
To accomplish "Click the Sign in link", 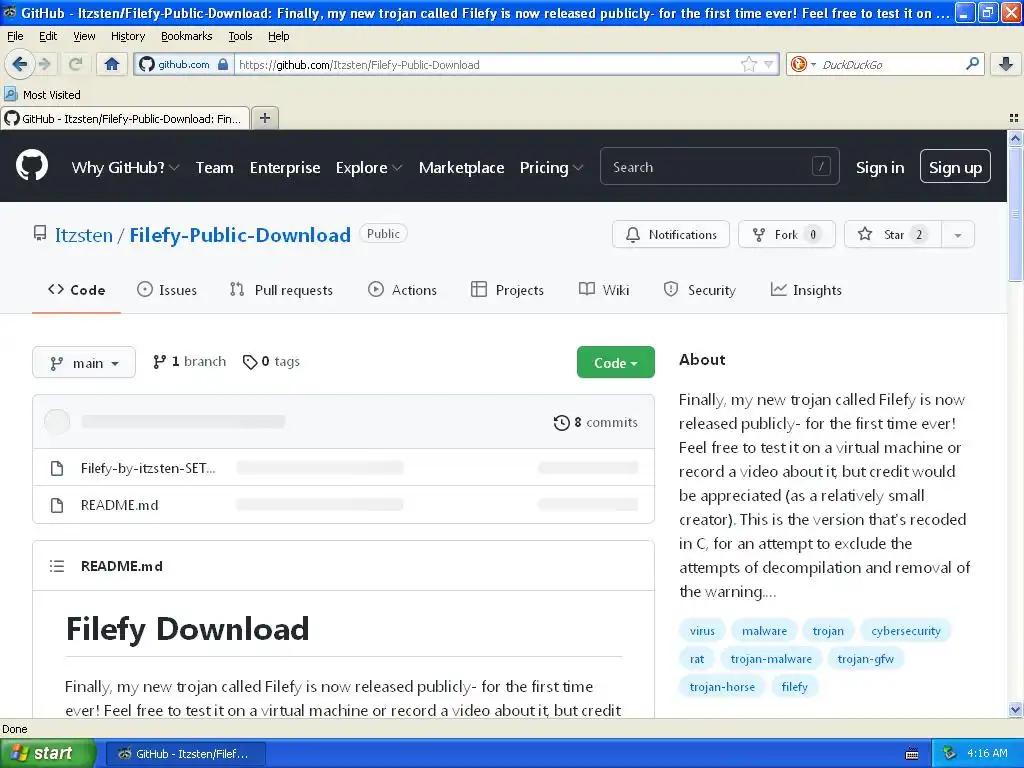I will [x=880, y=168].
